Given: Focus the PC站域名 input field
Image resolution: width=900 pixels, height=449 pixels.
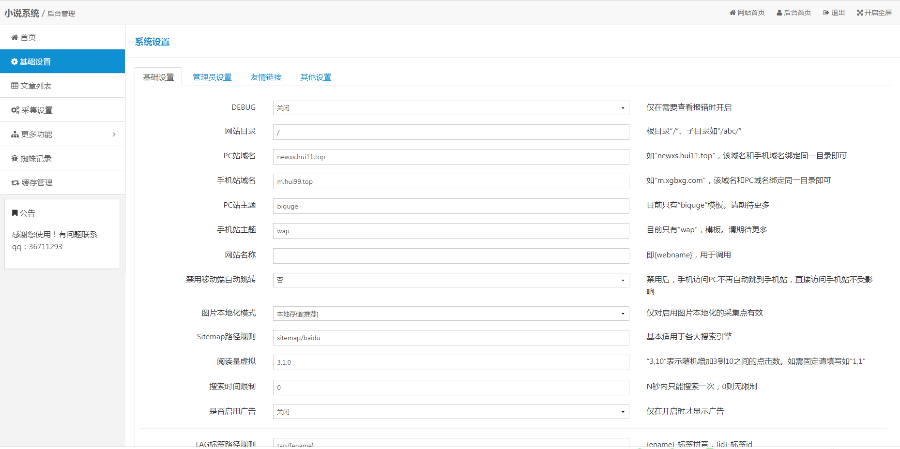Looking at the screenshot, I should pos(451,156).
